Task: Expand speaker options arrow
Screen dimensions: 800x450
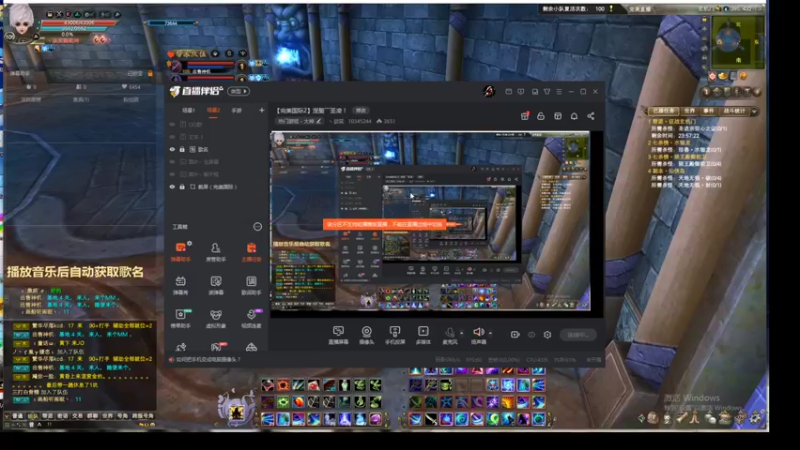Action: coord(490,333)
